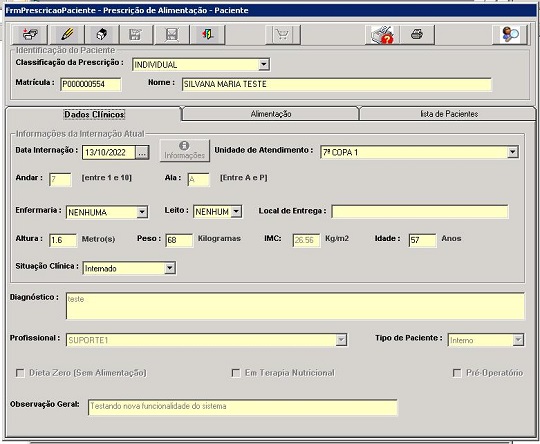Image resolution: width=540 pixels, height=444 pixels.
Task: Expand the Unidade de Atendimento dropdown
Action: click(x=513, y=152)
